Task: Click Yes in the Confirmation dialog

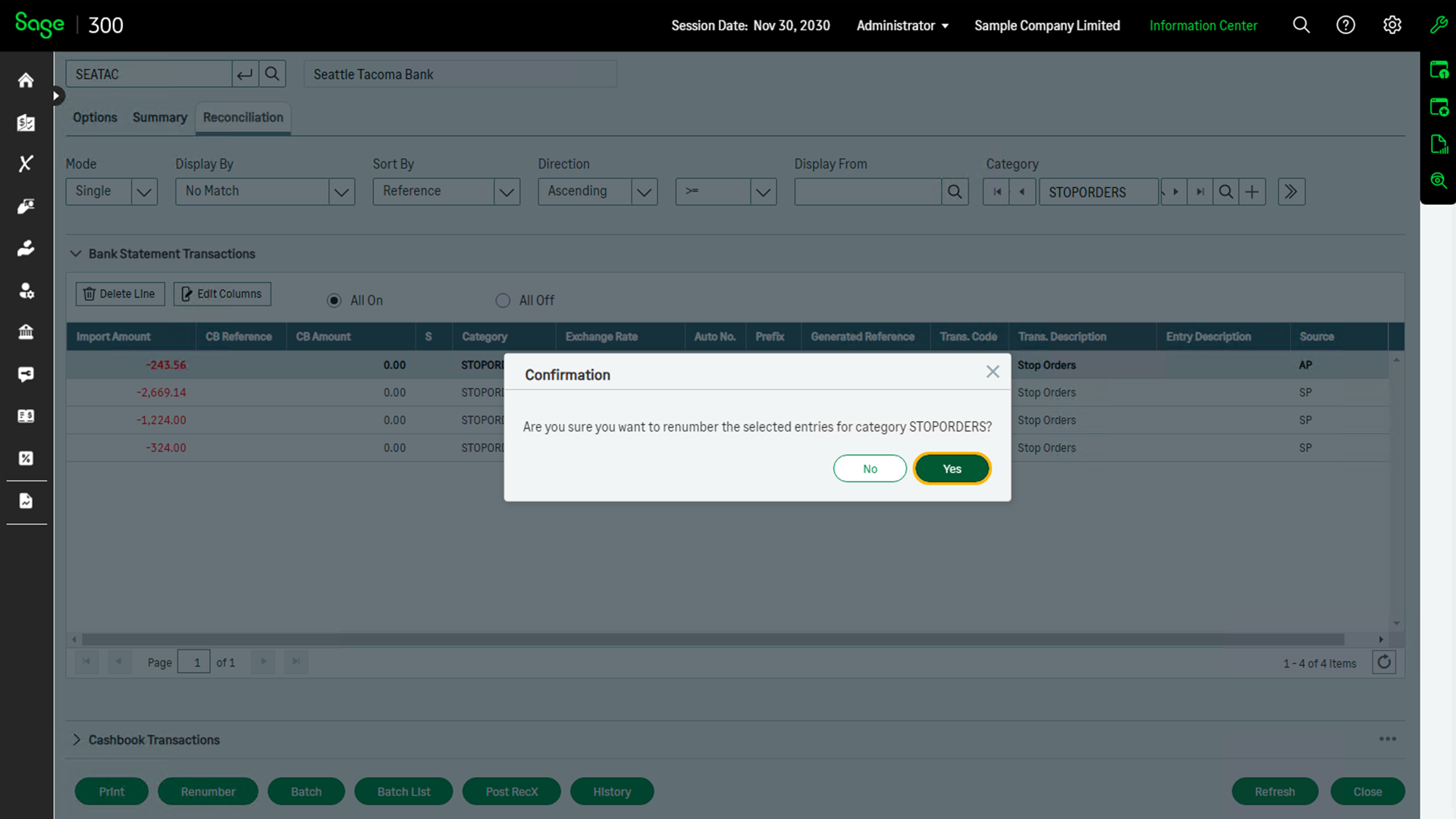Action: point(952,469)
